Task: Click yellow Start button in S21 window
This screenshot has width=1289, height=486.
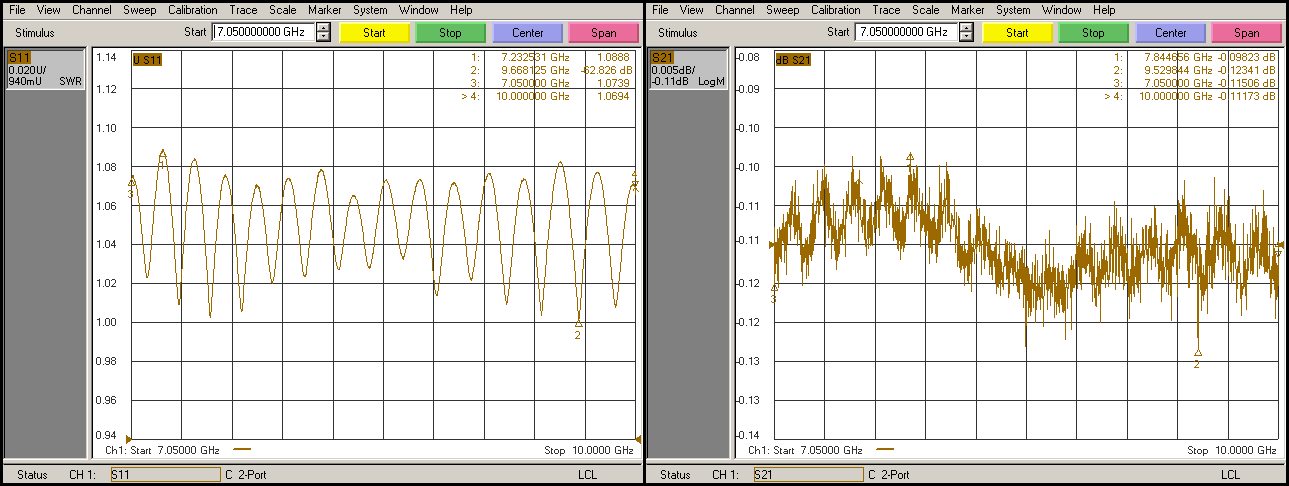Action: (1017, 32)
